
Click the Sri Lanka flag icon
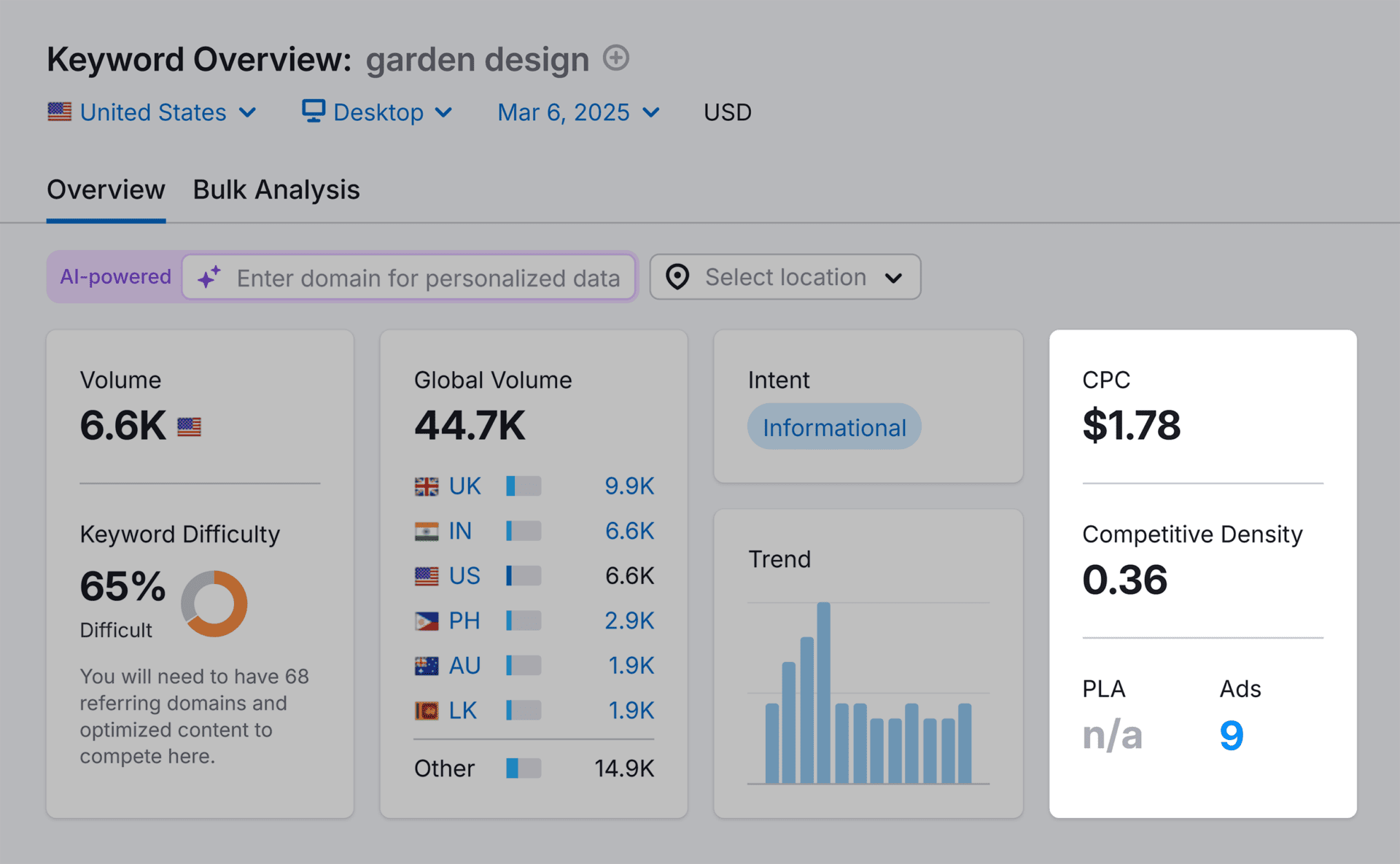pos(427,710)
